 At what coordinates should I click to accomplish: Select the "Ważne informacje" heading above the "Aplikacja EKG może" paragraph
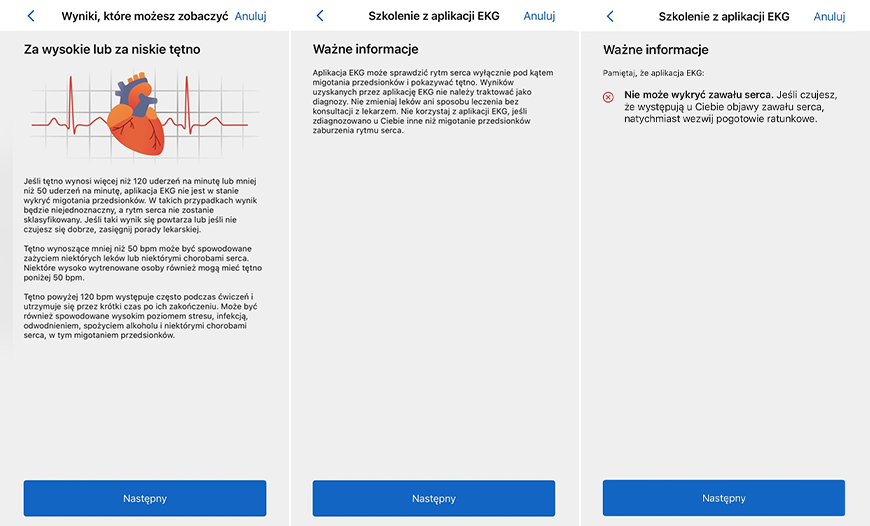point(366,49)
